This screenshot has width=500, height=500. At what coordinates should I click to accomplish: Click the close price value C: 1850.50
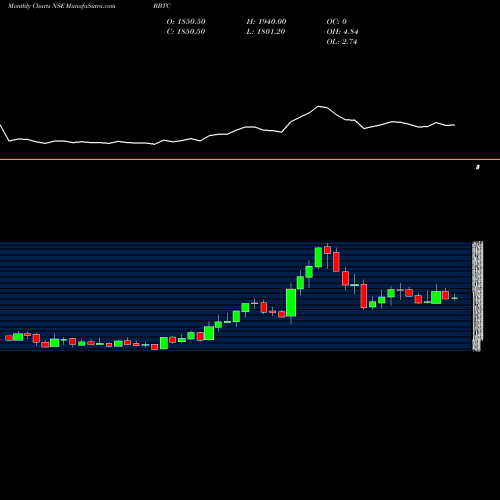(x=186, y=31)
